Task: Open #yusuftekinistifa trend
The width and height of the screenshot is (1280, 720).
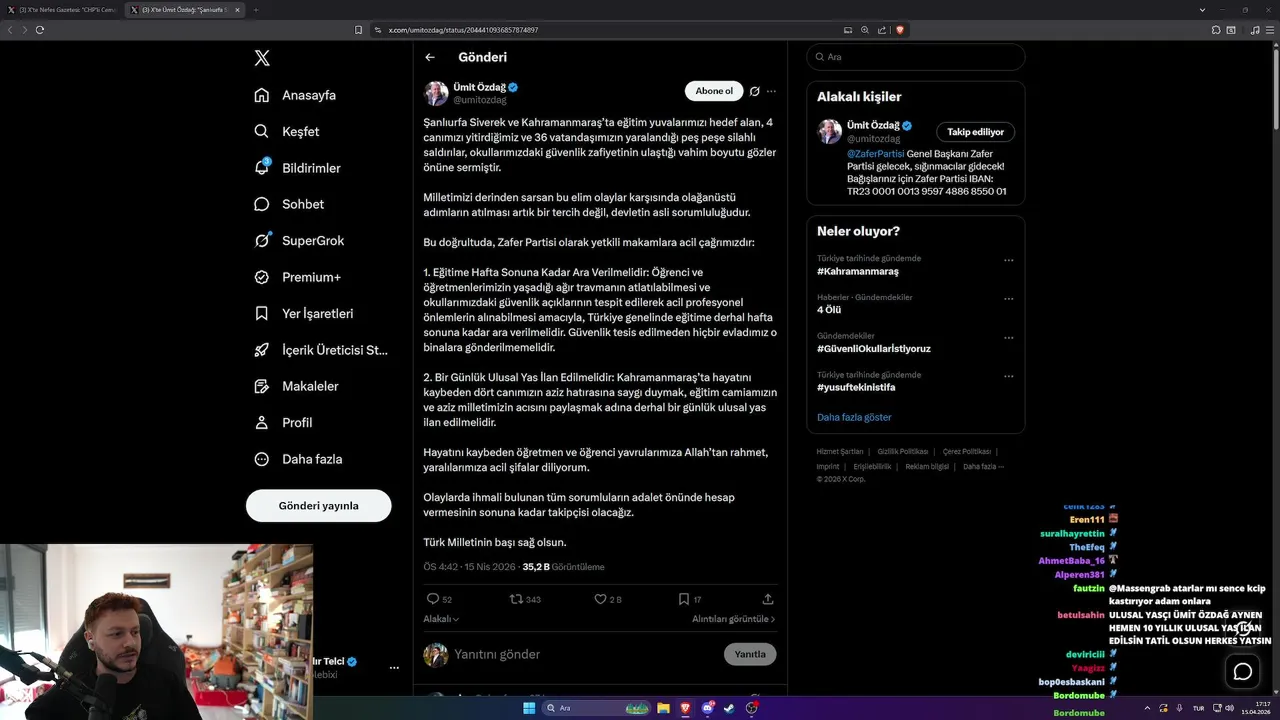Action: (856, 387)
